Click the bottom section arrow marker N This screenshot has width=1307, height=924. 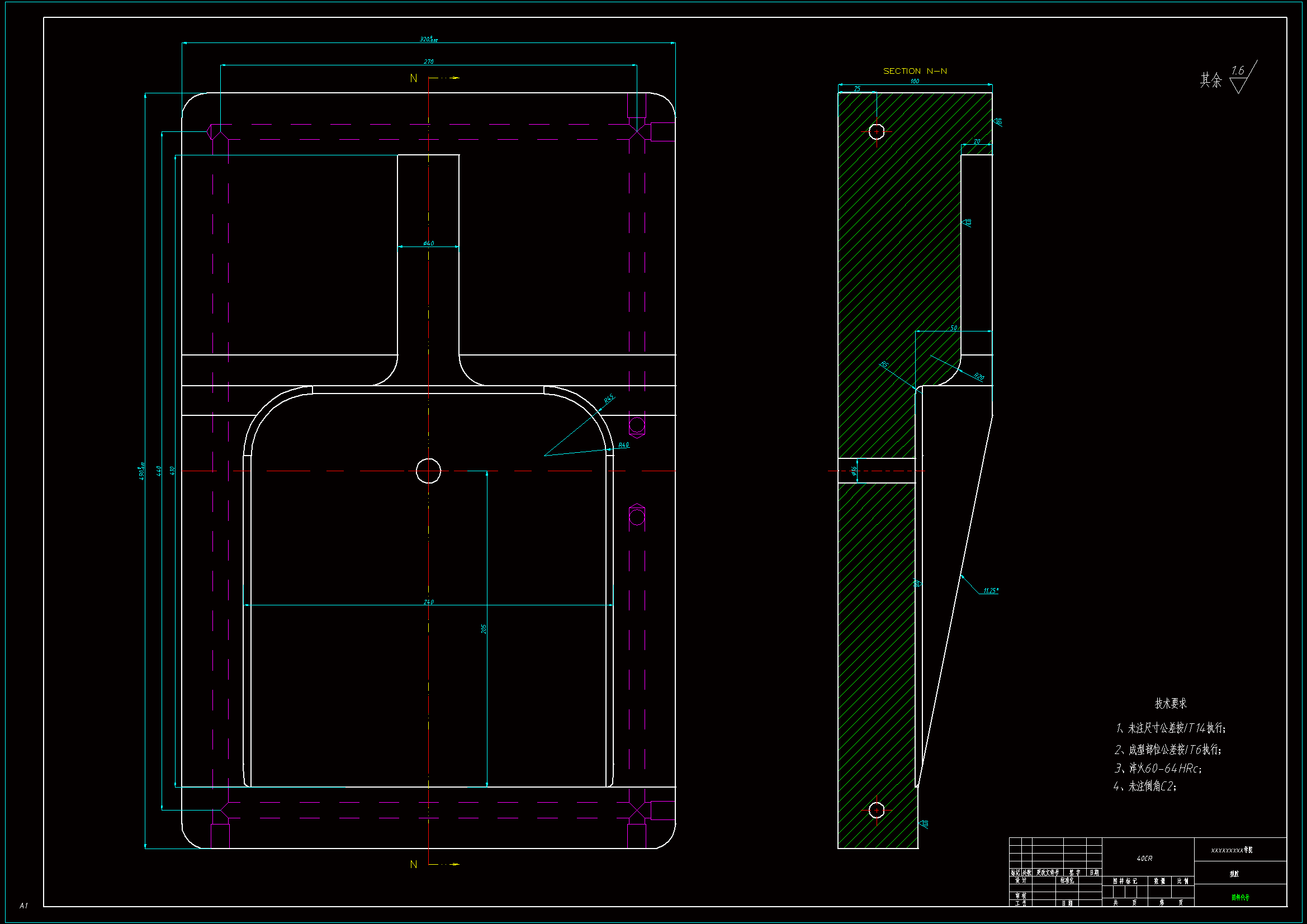pos(414,864)
